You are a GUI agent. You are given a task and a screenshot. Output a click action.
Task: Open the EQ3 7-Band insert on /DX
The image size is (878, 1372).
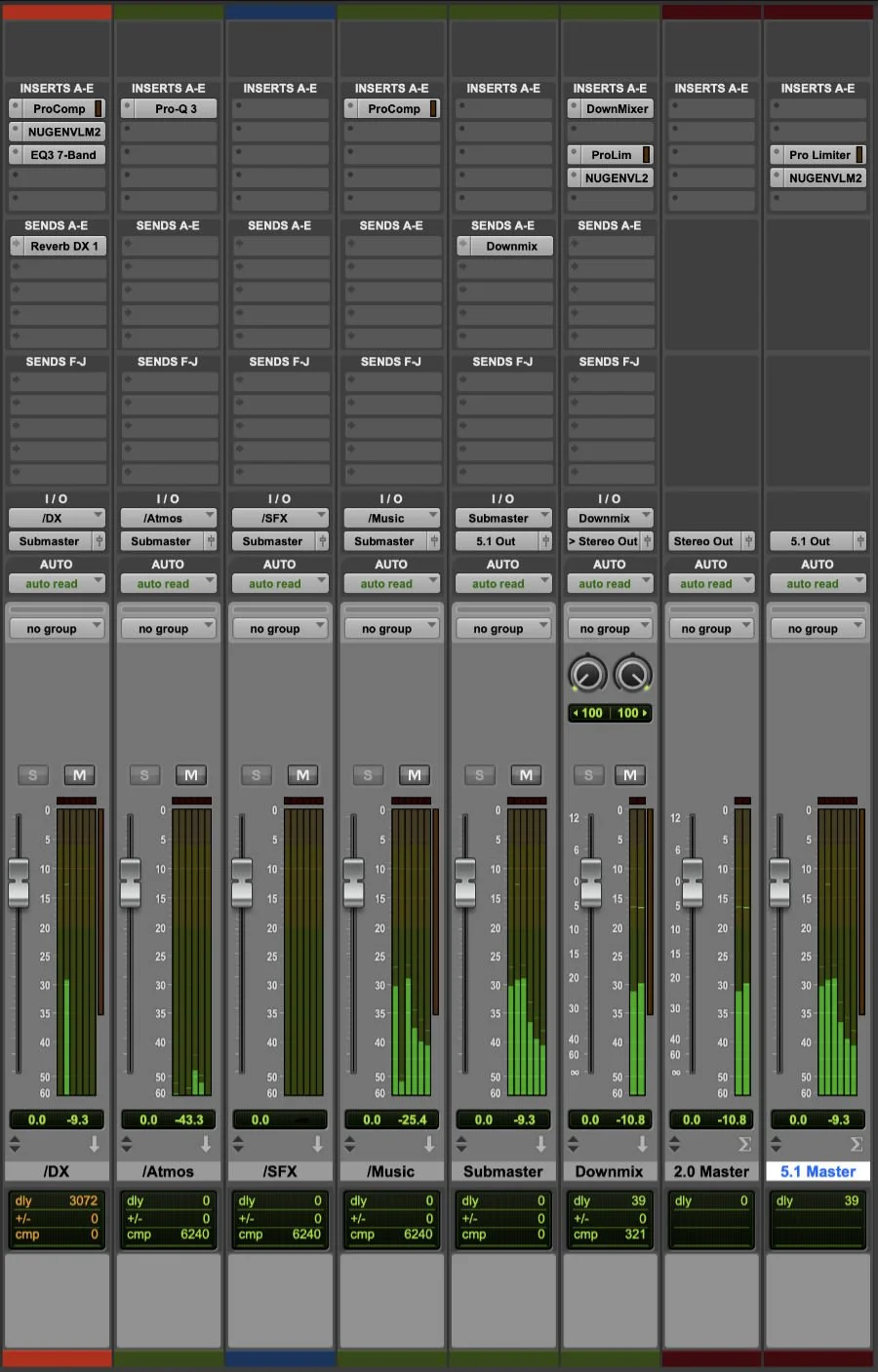[x=56, y=154]
